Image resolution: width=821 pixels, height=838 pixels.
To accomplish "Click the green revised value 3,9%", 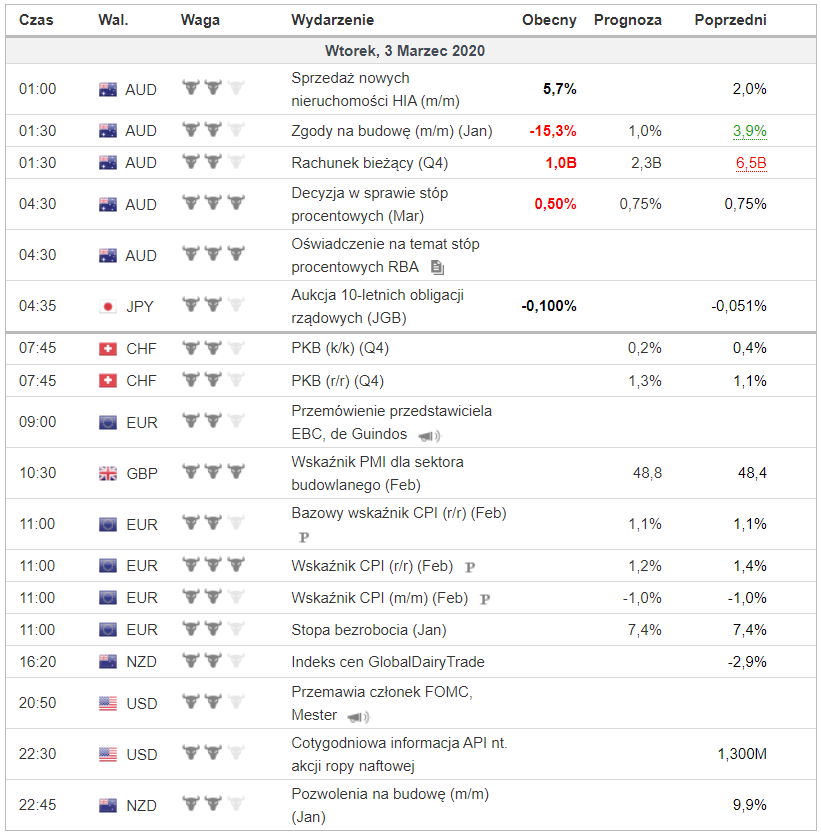I will tap(750, 131).
